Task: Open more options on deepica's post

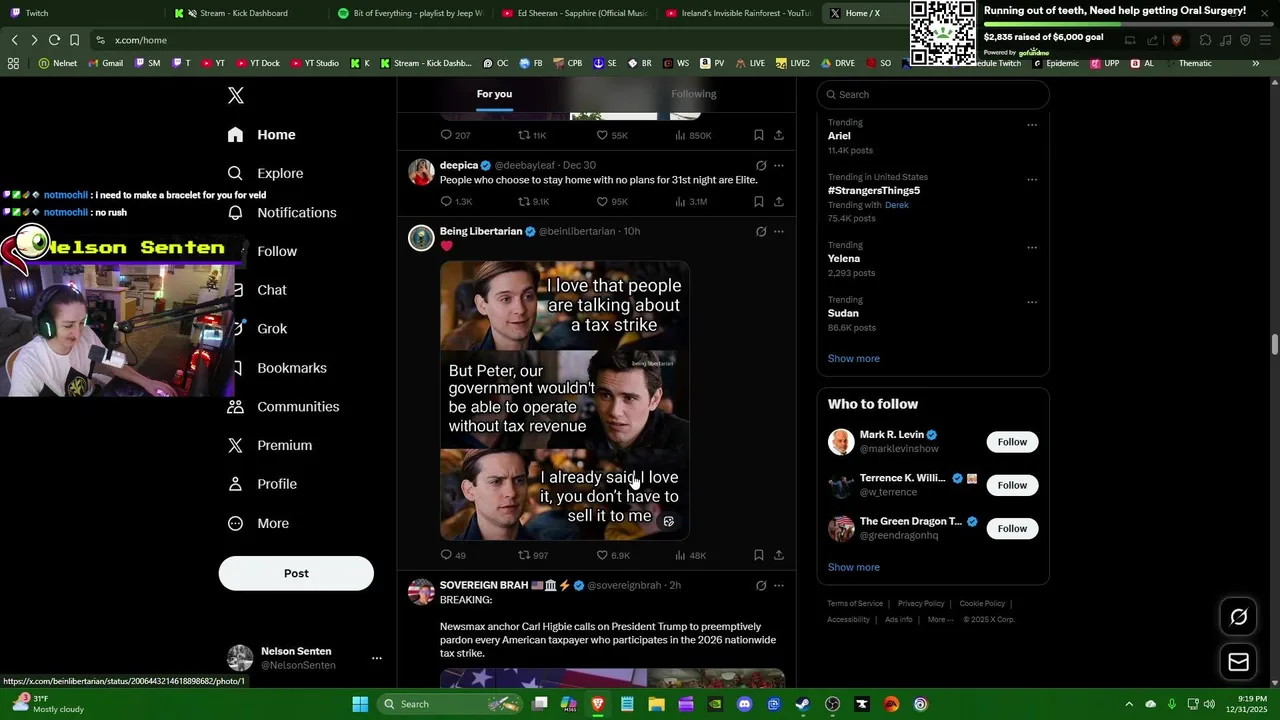Action: (779, 166)
